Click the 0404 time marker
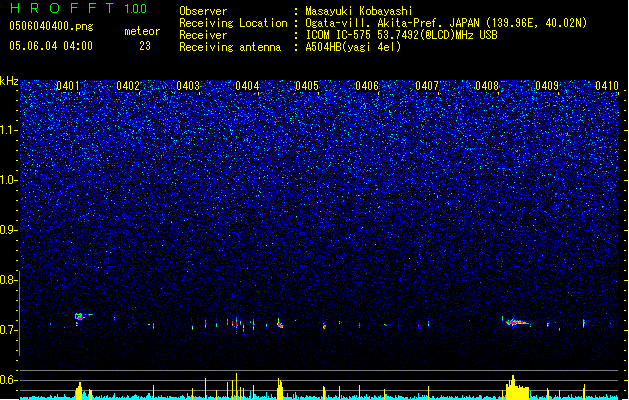The image size is (629, 400). (x=247, y=86)
